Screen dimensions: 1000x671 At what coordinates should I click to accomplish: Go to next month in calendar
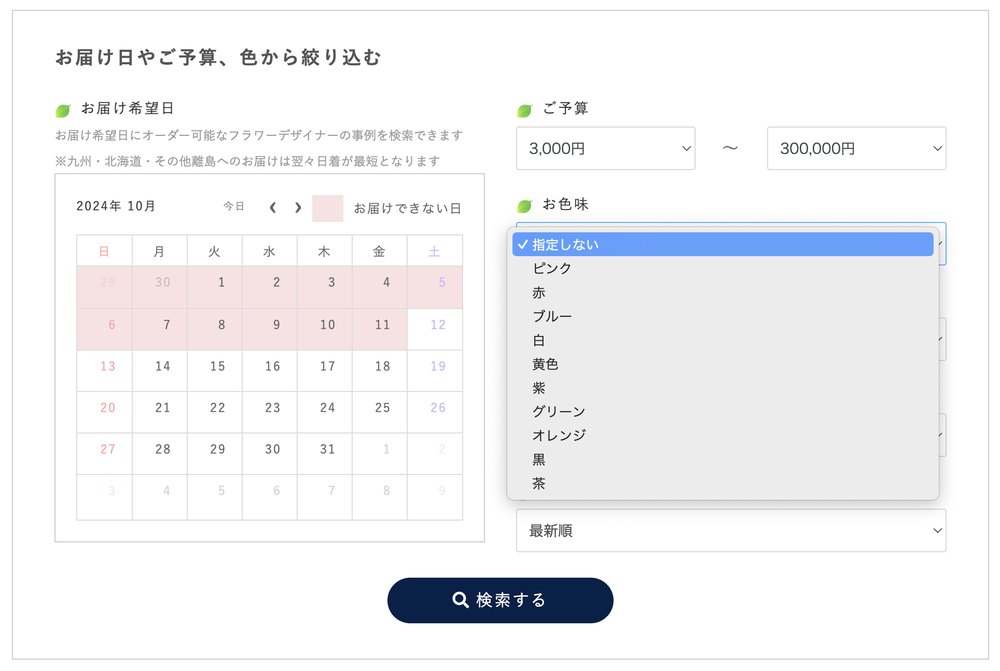[x=297, y=208]
